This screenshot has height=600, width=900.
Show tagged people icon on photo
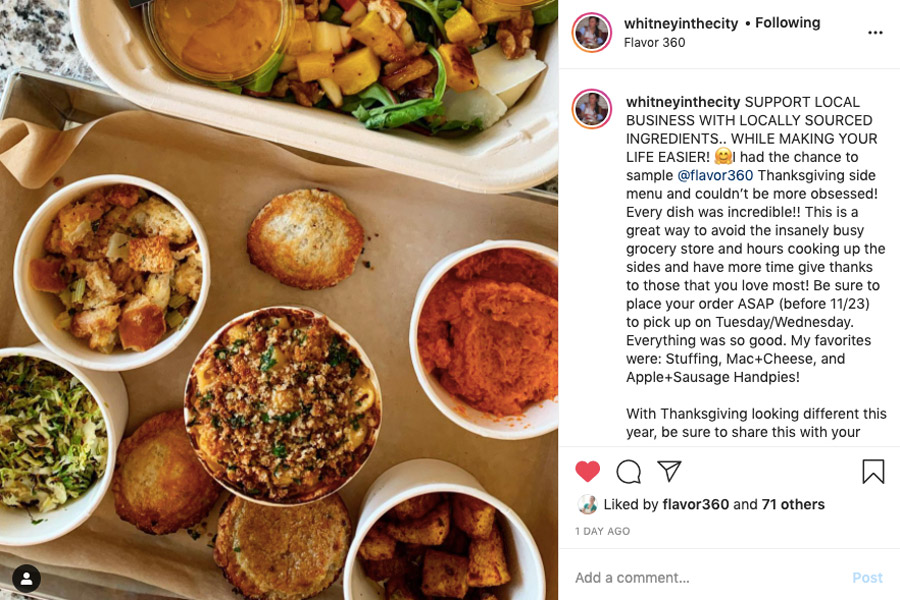[x=26, y=578]
